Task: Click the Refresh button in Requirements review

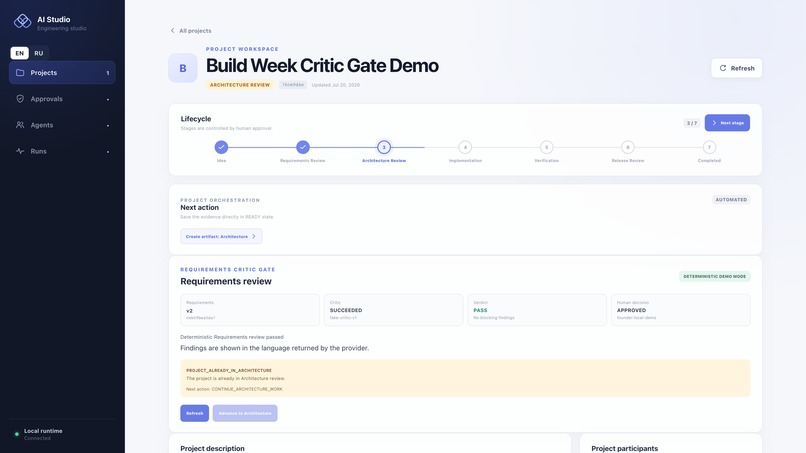Action: (194, 413)
